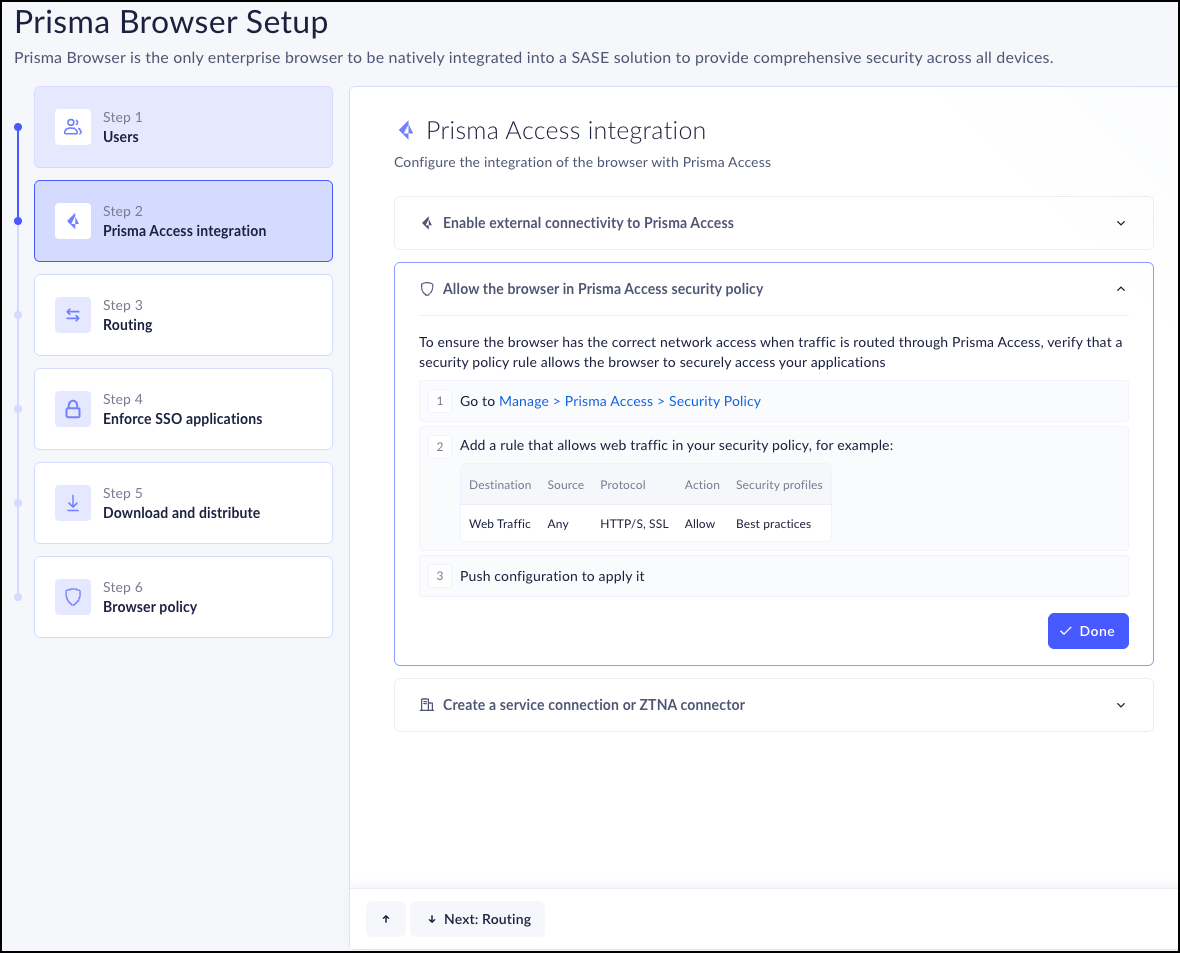Click the Download and distribute icon
The image size is (1180, 953).
(73, 503)
